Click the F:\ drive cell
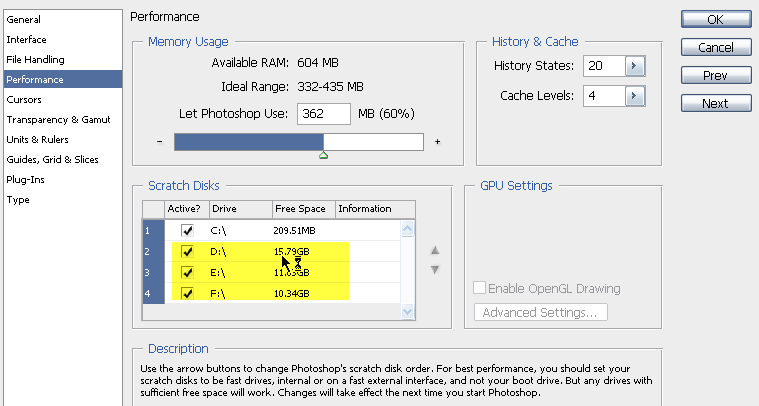This screenshot has width=759, height=406. [x=218, y=294]
